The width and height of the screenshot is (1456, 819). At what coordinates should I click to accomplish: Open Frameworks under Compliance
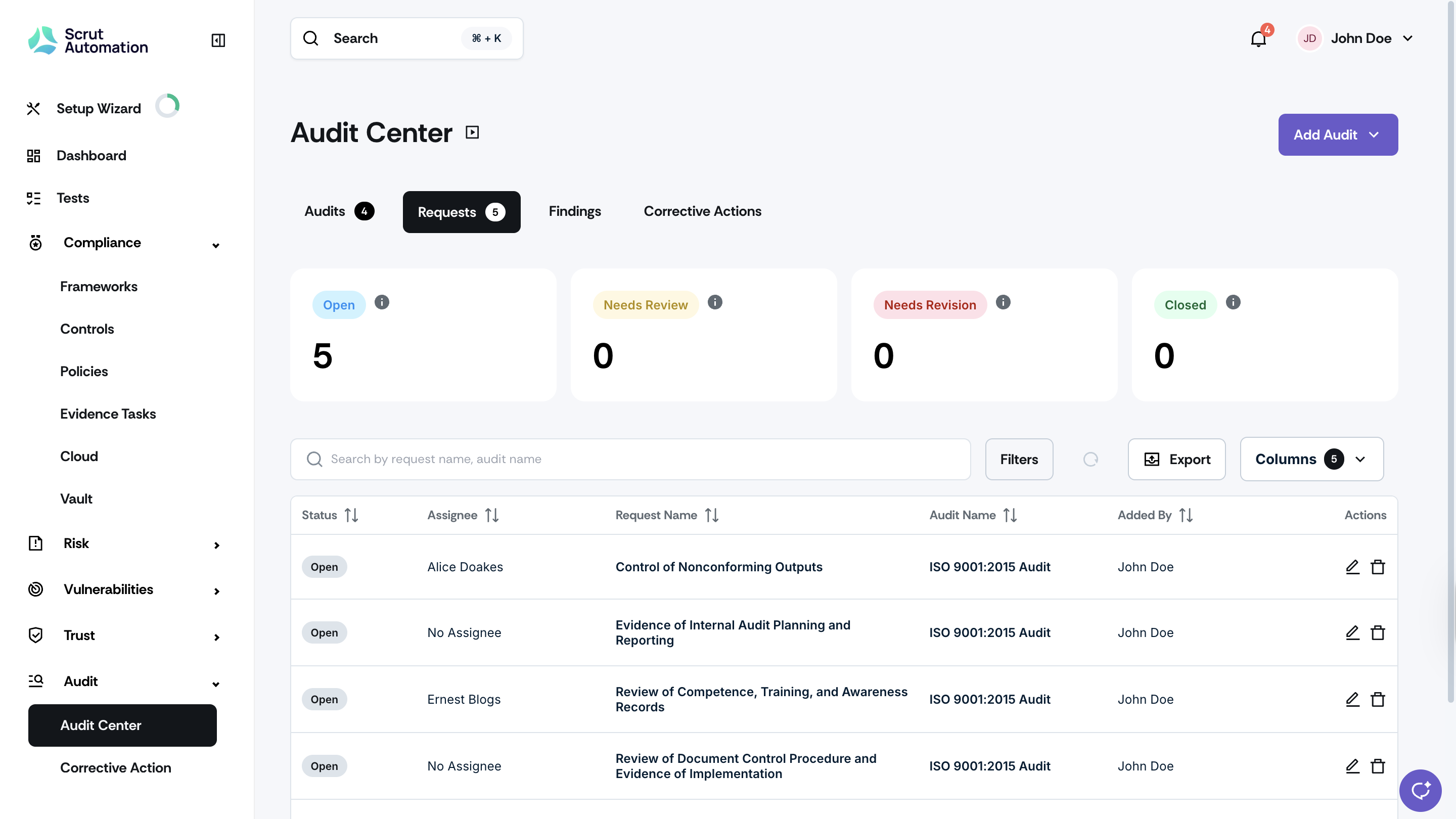(x=99, y=287)
